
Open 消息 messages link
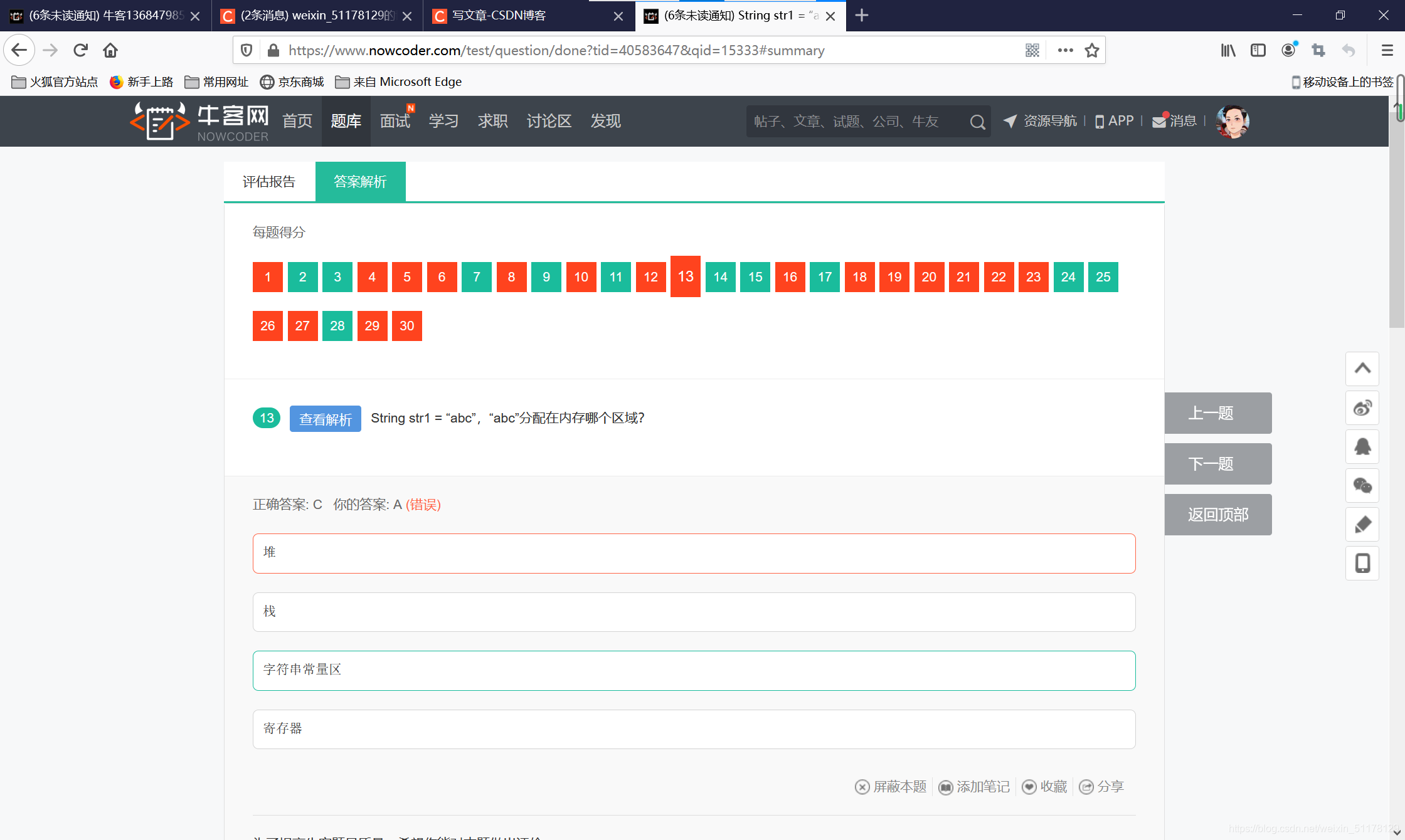1175,121
